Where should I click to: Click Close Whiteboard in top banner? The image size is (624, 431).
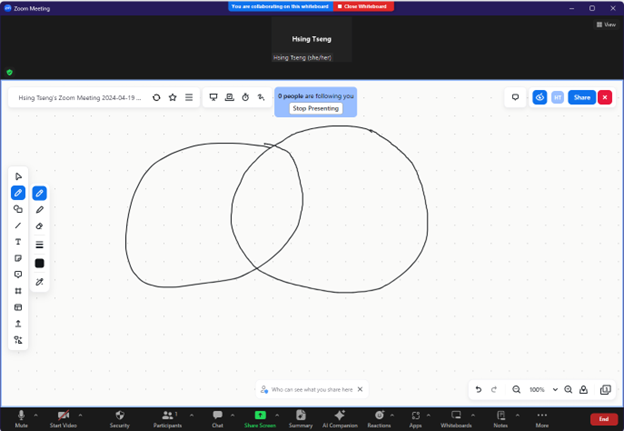pyautogui.click(x=363, y=6)
